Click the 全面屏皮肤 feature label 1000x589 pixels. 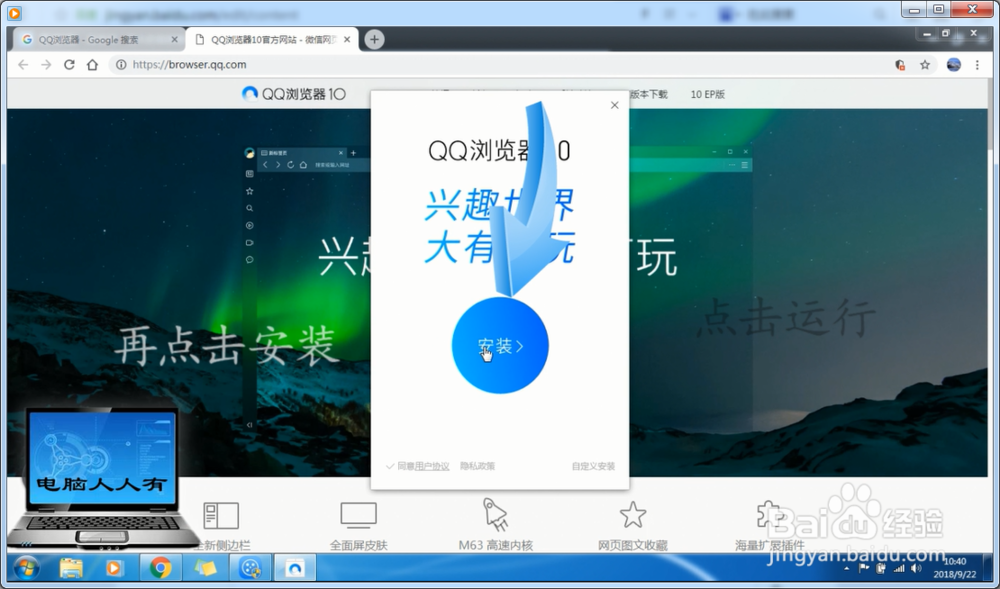pyautogui.click(x=358, y=546)
